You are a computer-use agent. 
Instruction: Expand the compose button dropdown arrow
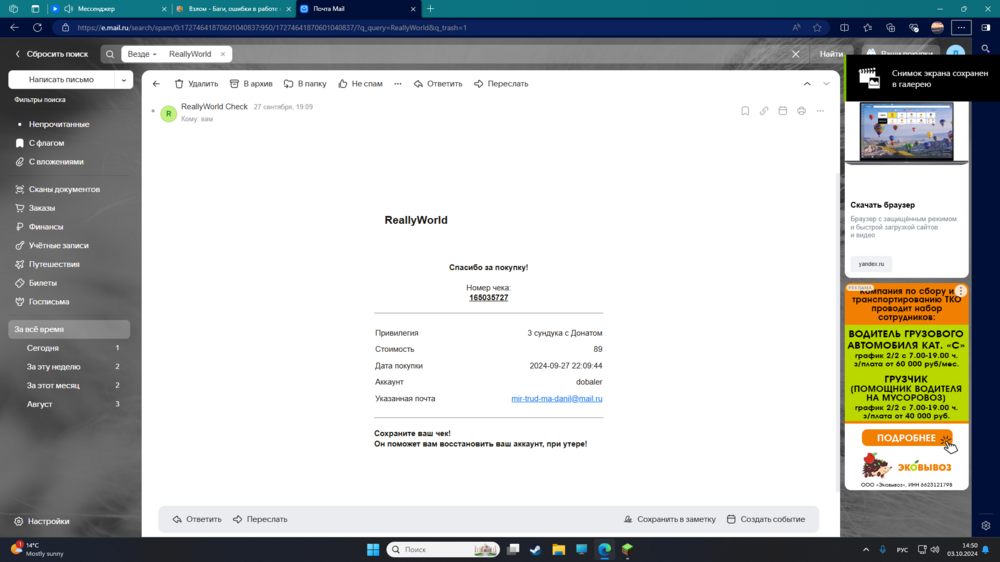124,80
